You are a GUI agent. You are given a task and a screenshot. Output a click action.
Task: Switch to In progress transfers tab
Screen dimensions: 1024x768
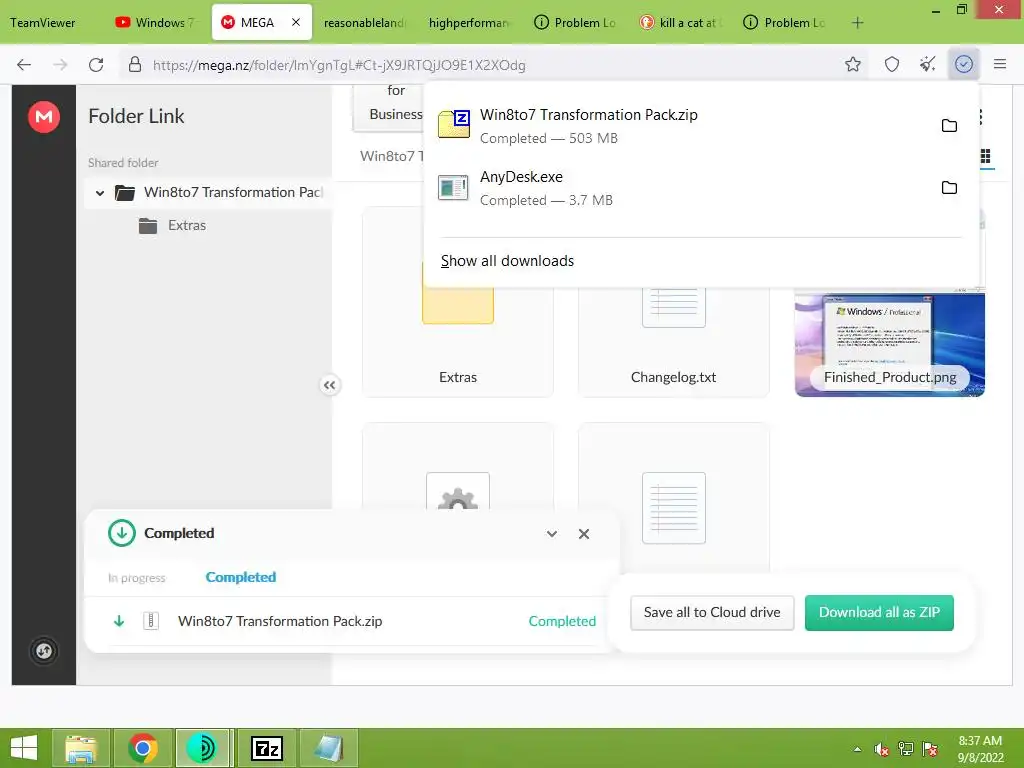[136, 578]
